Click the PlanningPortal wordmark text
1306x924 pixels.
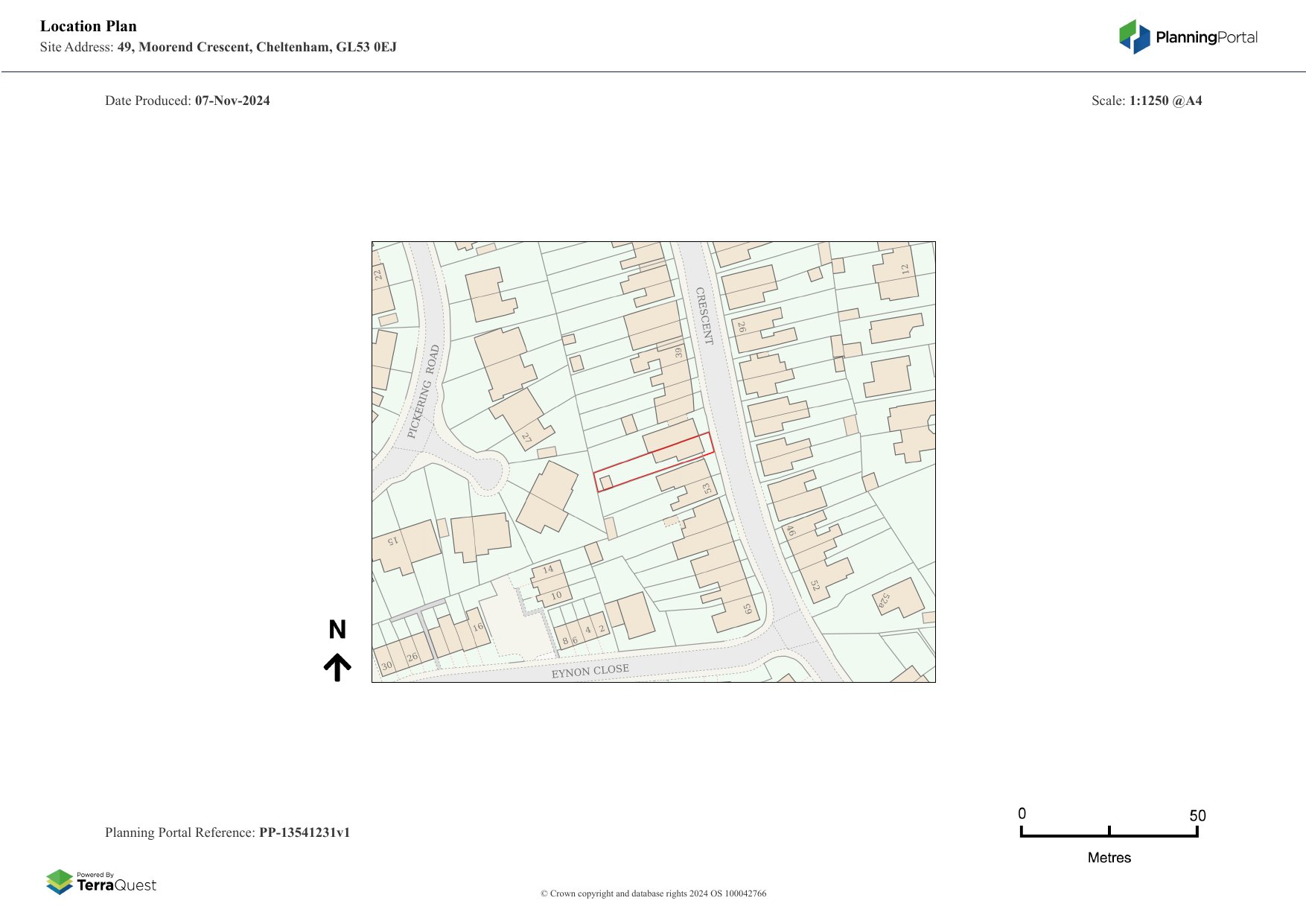pyautogui.click(x=1206, y=37)
